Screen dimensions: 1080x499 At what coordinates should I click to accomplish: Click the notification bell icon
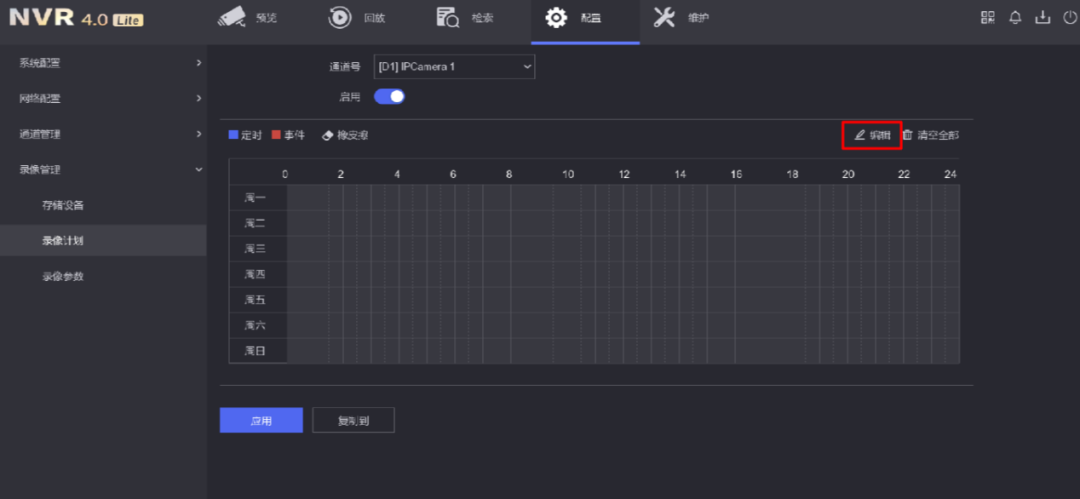1015,18
